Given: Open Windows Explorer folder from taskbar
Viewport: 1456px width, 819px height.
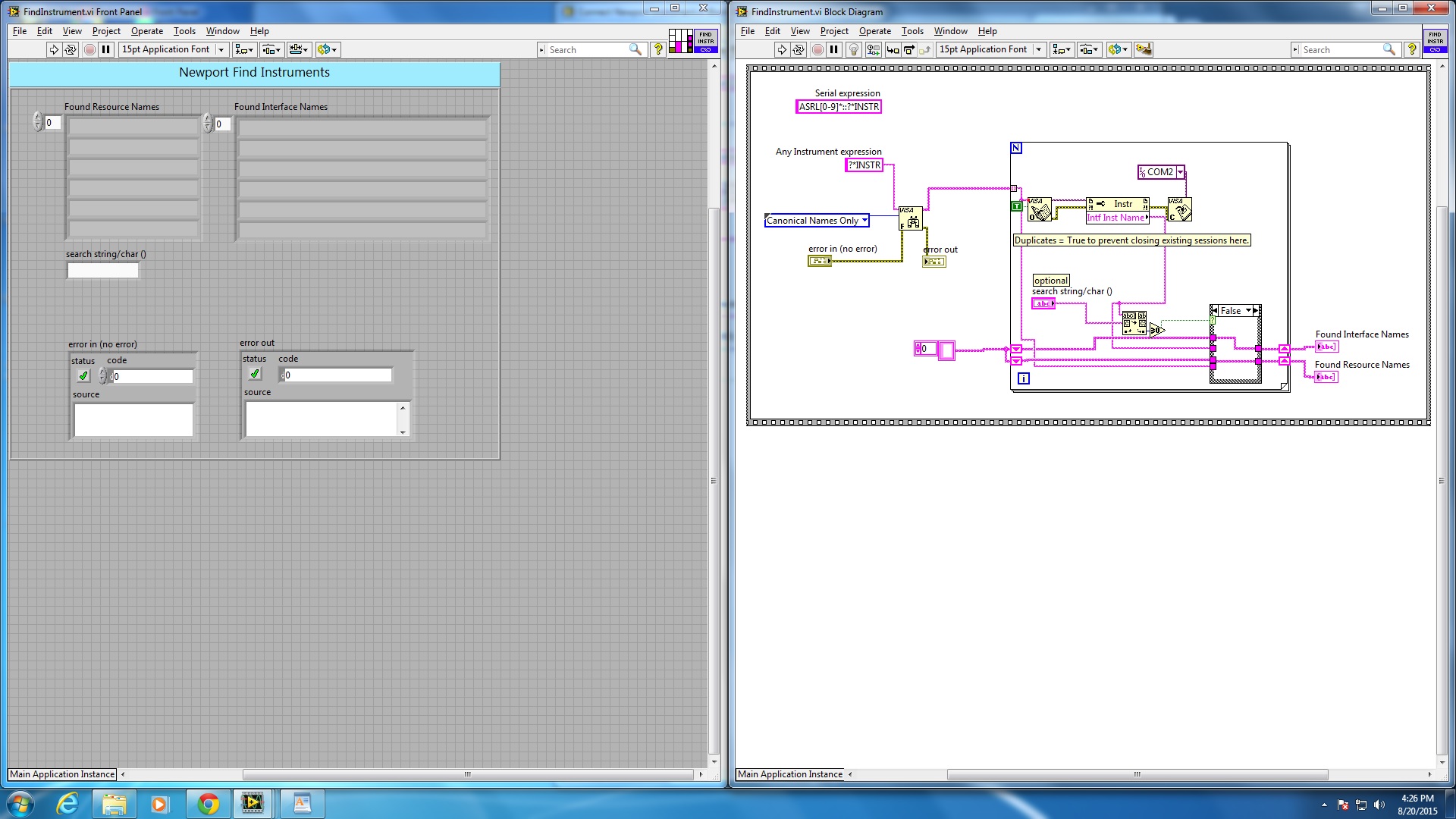Looking at the screenshot, I should pyautogui.click(x=115, y=804).
